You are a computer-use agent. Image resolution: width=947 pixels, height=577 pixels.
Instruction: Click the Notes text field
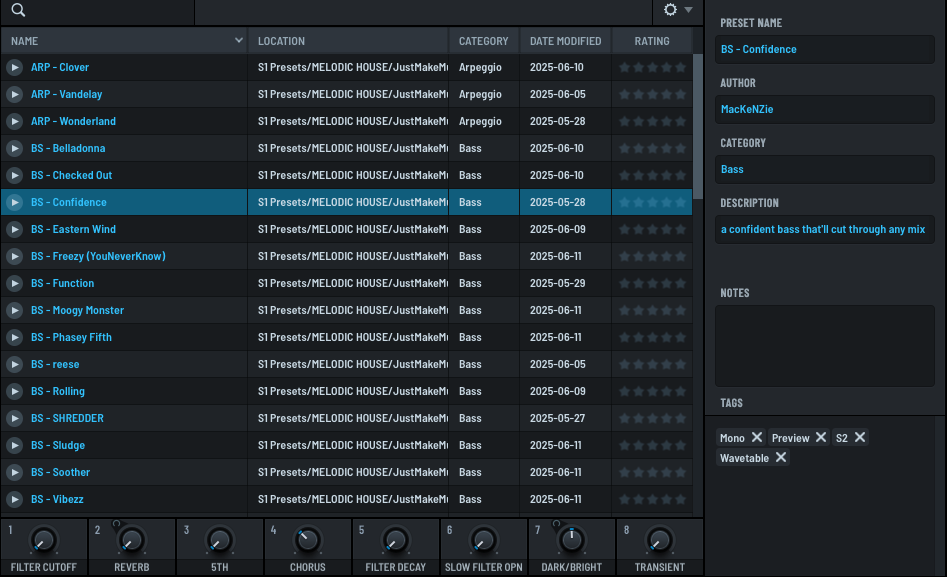[824, 346]
